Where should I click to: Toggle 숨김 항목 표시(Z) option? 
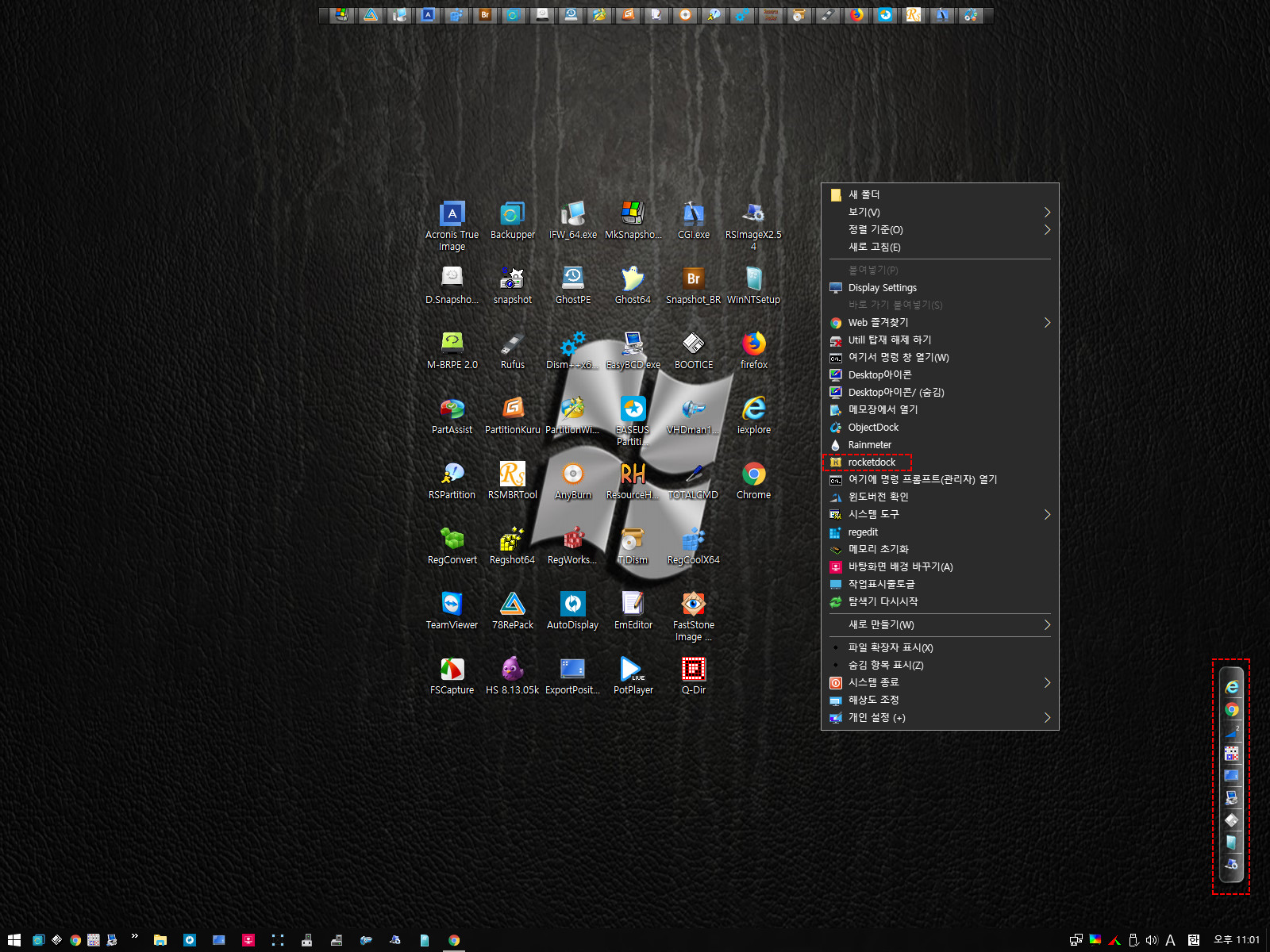[940, 665]
